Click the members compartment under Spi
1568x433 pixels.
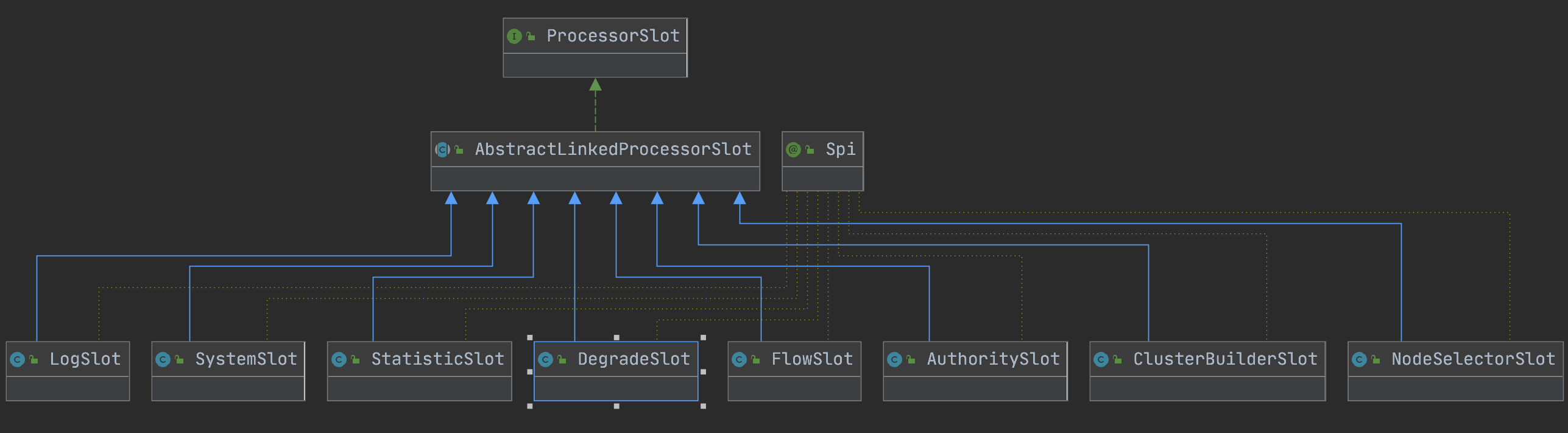822,179
